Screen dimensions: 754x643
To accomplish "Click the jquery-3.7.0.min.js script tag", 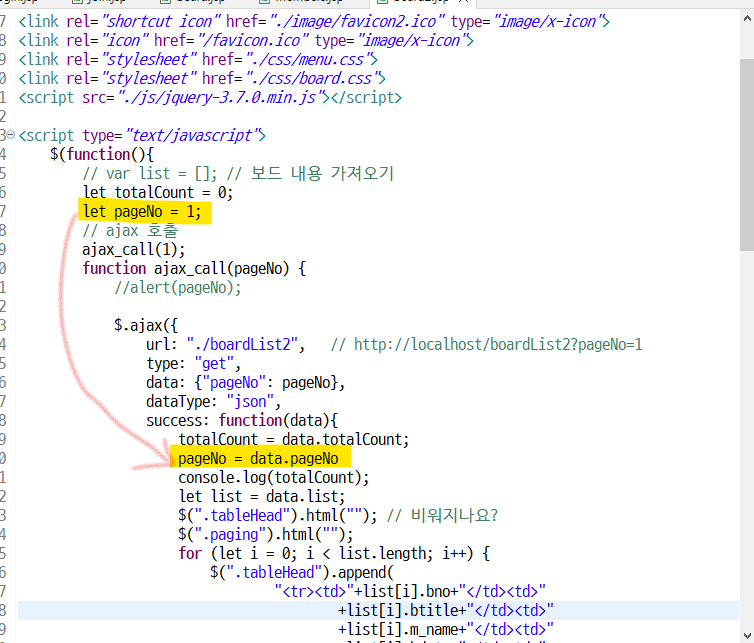I will click(210, 98).
